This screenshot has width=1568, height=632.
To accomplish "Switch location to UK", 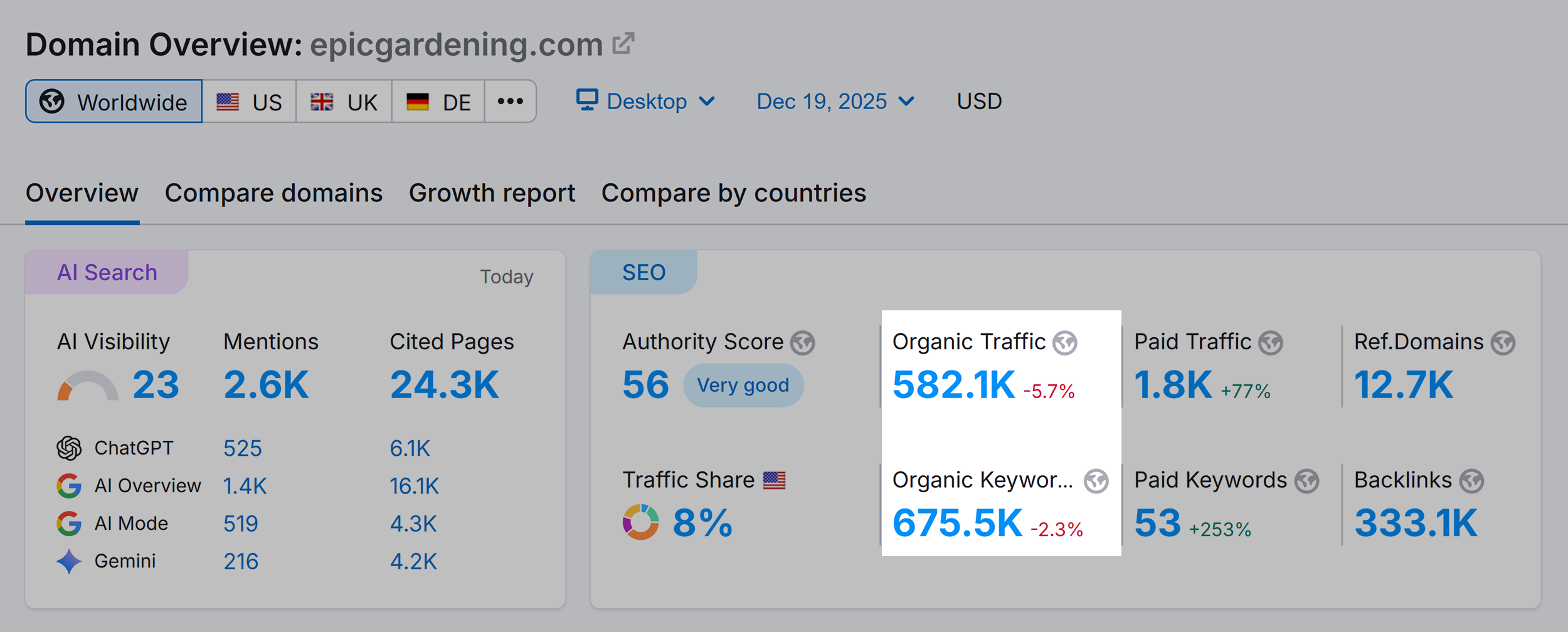I will pyautogui.click(x=344, y=101).
